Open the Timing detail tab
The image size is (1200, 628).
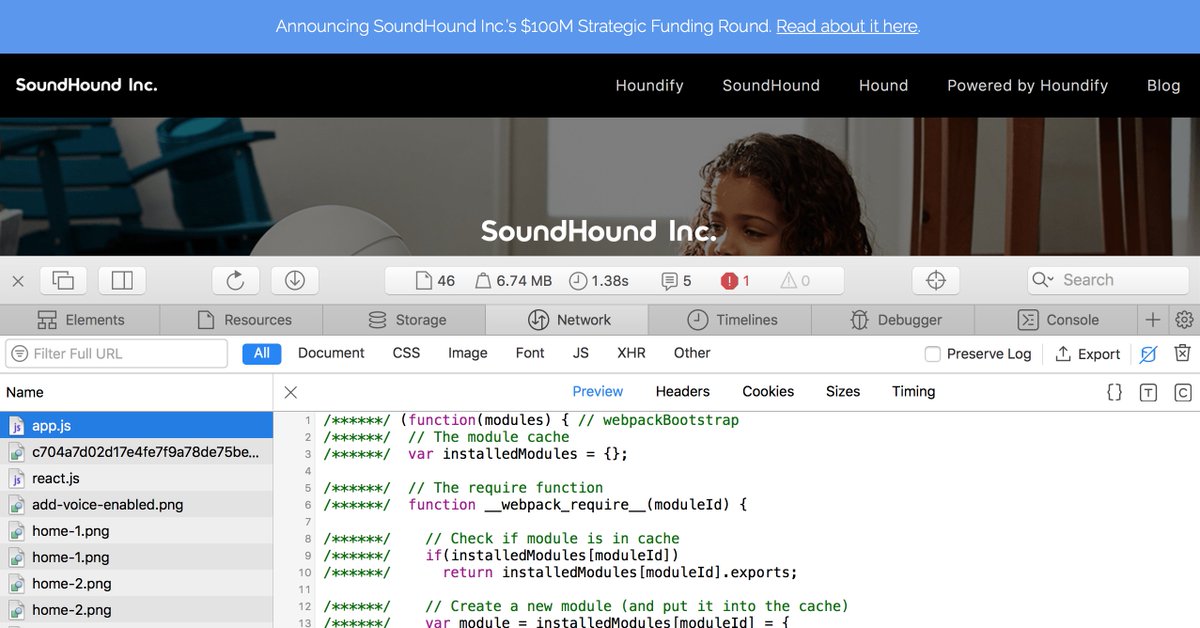(913, 392)
